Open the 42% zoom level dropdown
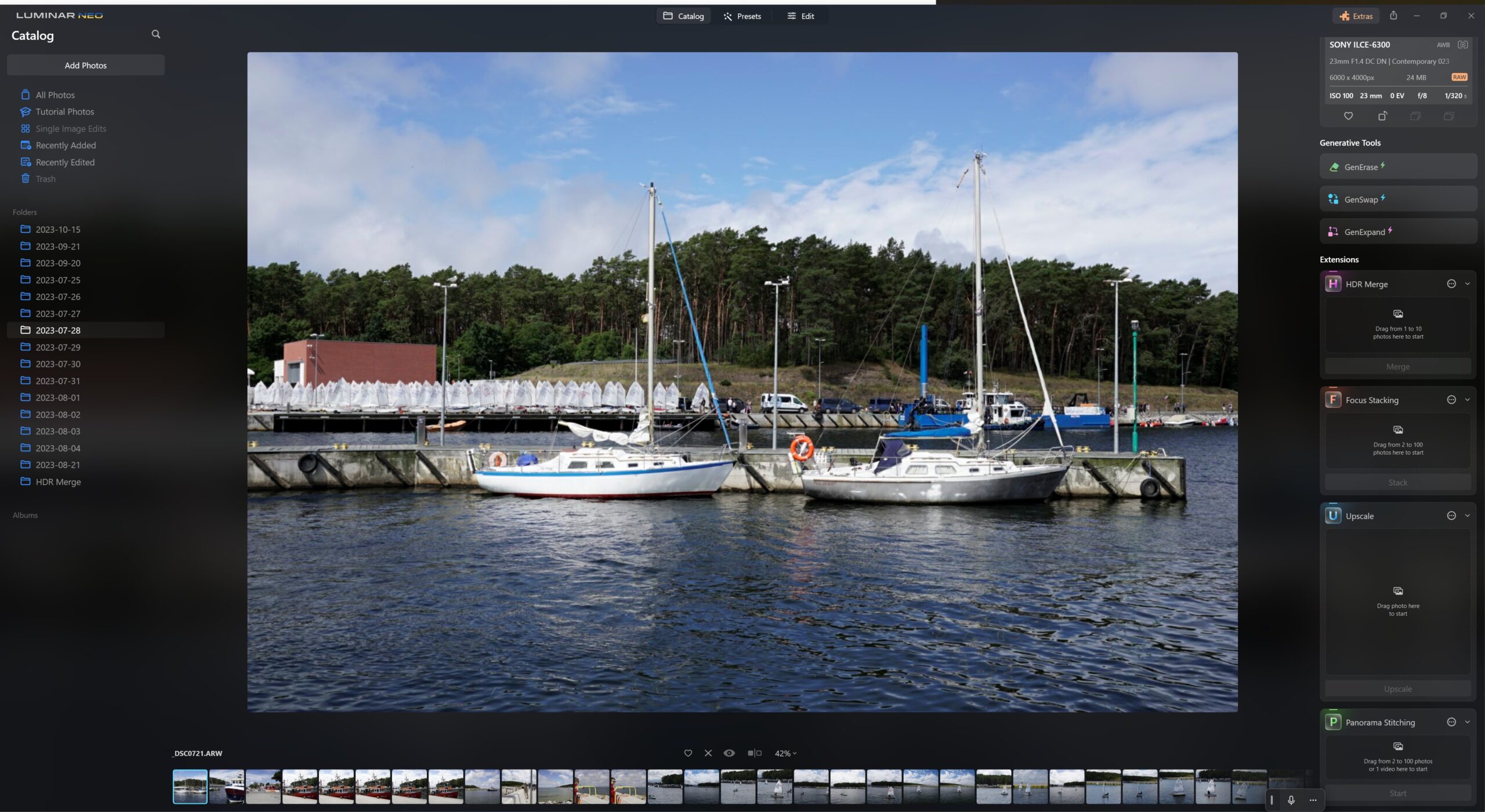Image resolution: width=1485 pixels, height=812 pixels. pyautogui.click(x=785, y=753)
